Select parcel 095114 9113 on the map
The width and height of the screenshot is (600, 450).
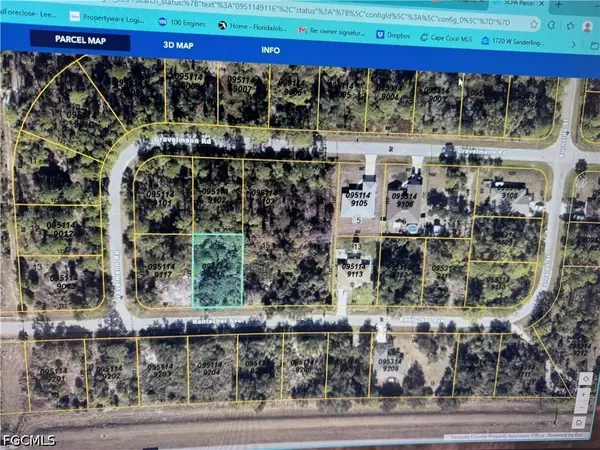pos(355,270)
